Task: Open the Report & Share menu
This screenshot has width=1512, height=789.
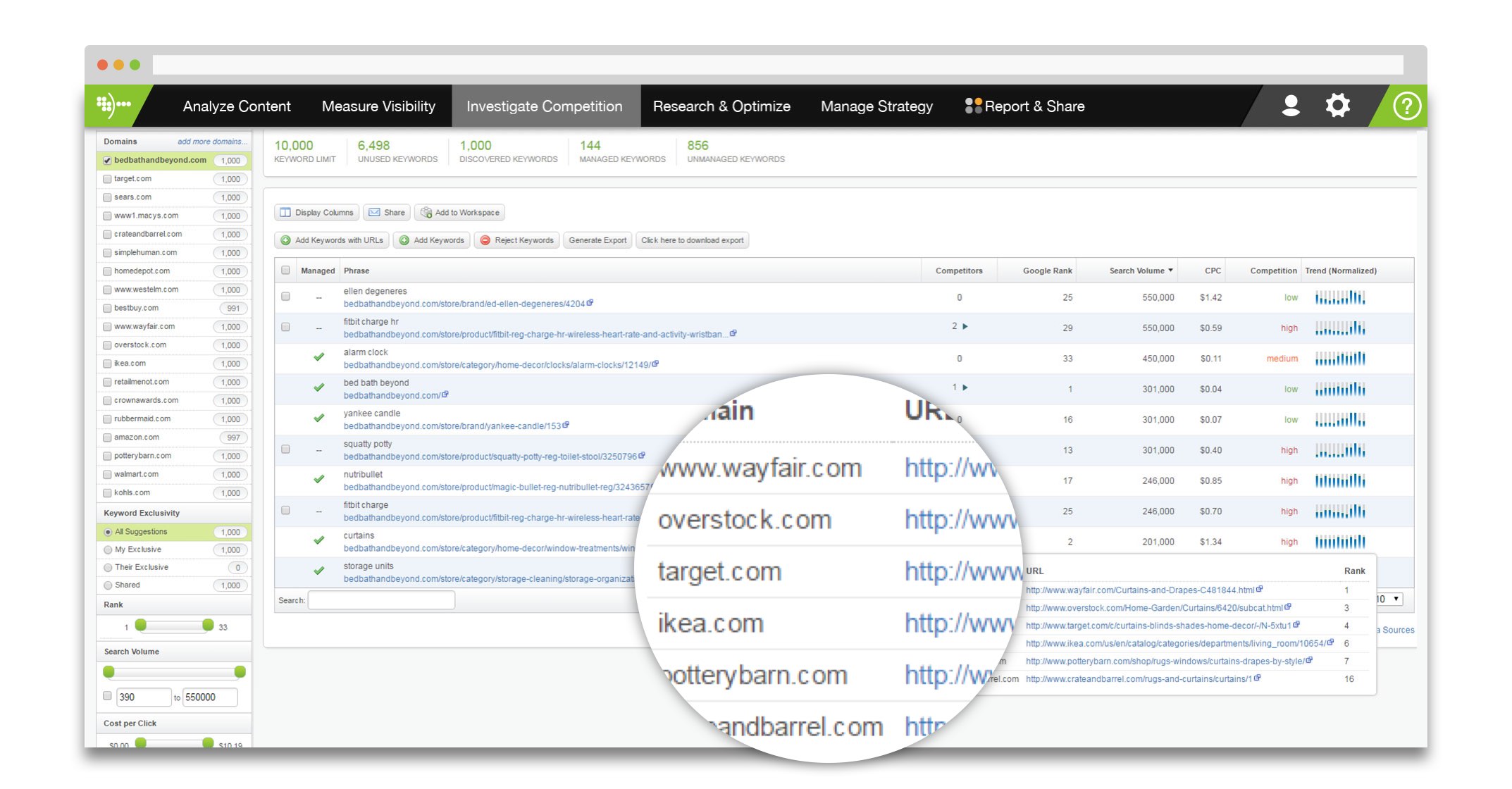Action: tap(1025, 106)
